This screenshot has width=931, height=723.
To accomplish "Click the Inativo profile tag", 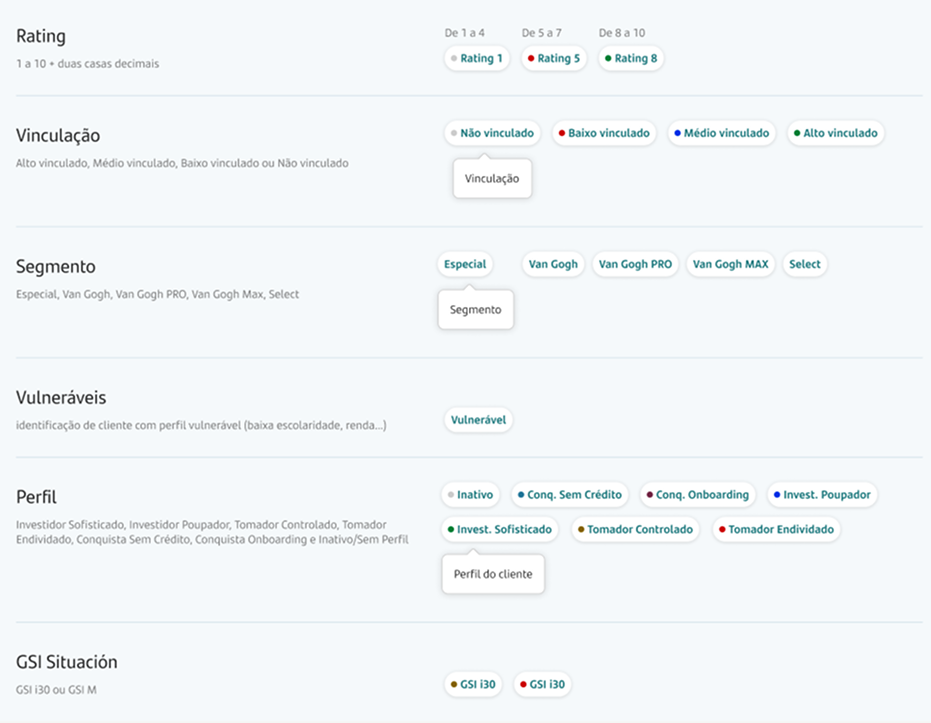I will (x=470, y=494).
